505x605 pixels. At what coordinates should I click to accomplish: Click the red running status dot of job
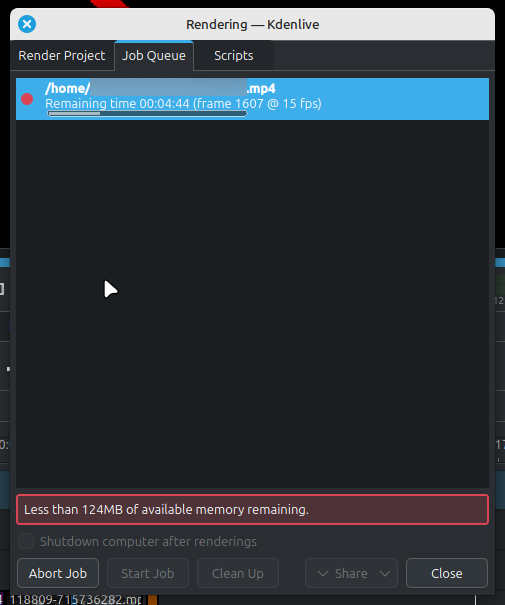click(27, 99)
